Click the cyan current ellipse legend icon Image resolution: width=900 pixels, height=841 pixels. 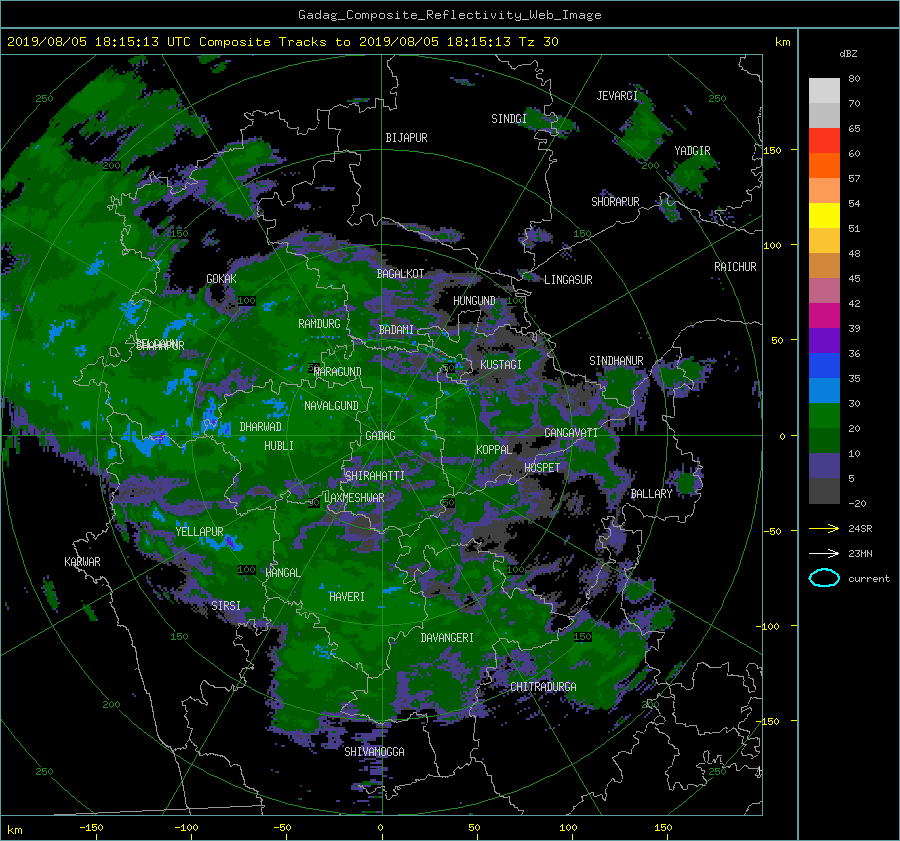coord(824,578)
